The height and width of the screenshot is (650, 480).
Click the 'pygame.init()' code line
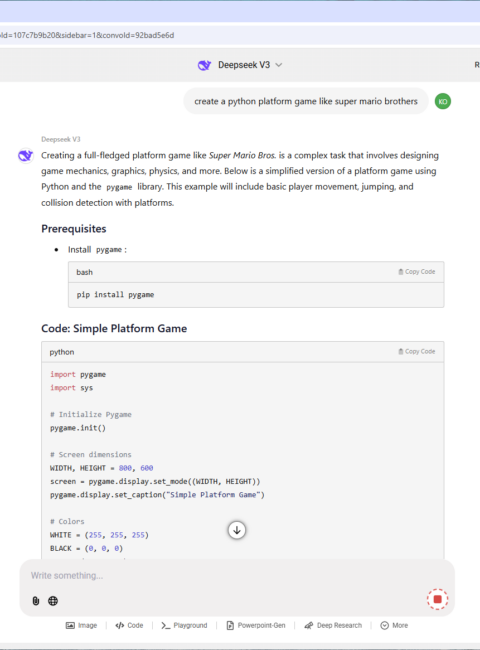pos(78,428)
